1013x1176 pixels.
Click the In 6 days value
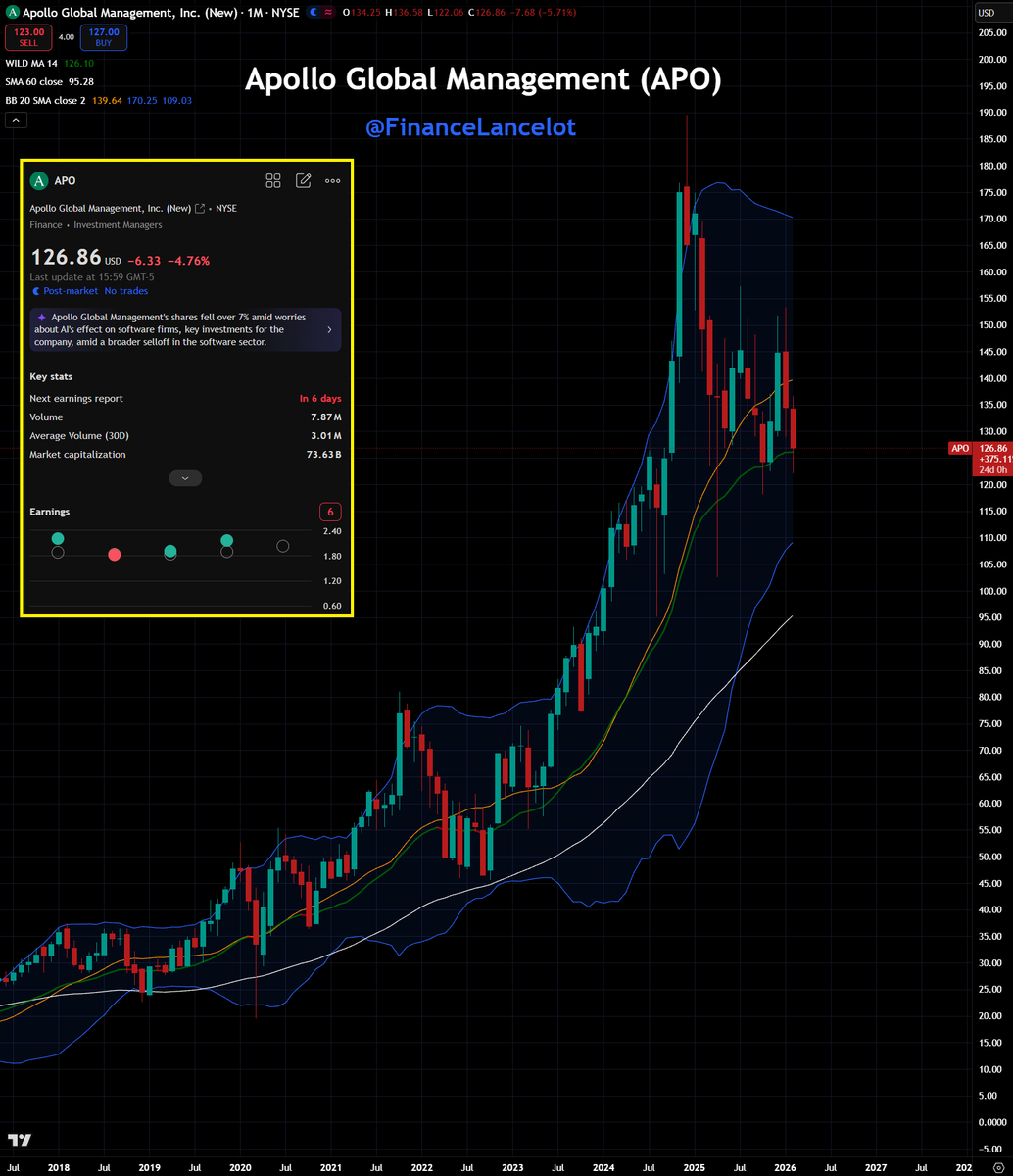[x=320, y=399]
